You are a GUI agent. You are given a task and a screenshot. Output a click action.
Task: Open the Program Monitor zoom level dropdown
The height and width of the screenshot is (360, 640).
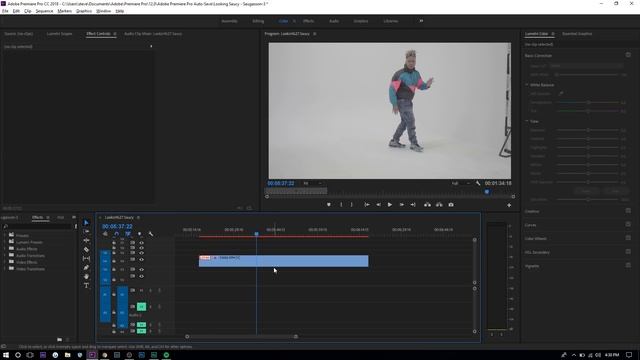pyautogui.click(x=312, y=183)
